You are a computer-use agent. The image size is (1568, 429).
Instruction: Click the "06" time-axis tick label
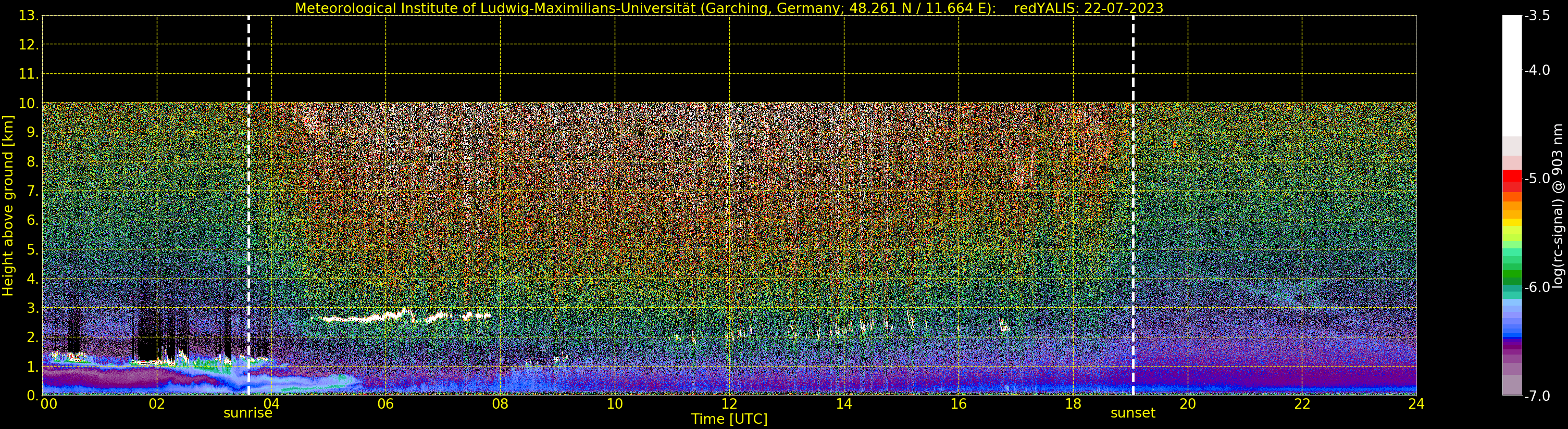coord(385,404)
